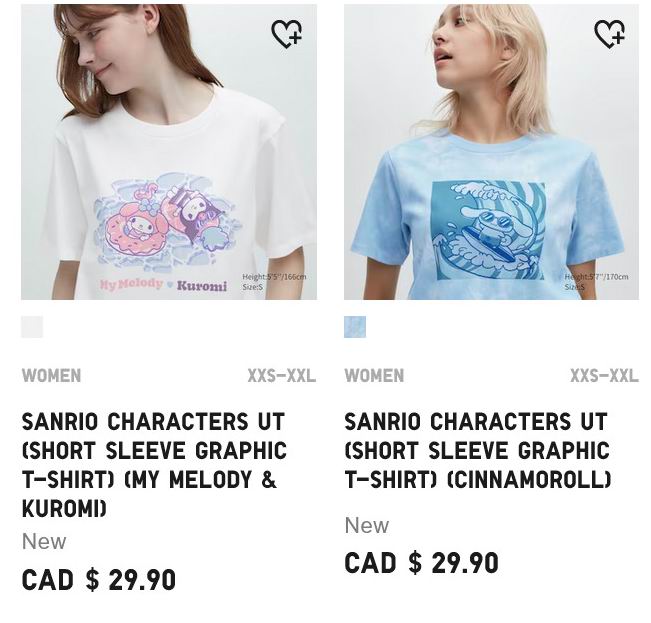Open My Melody & Kuromi product image
Image resolution: width=651 pixels, height=623 pixels.
(169, 152)
